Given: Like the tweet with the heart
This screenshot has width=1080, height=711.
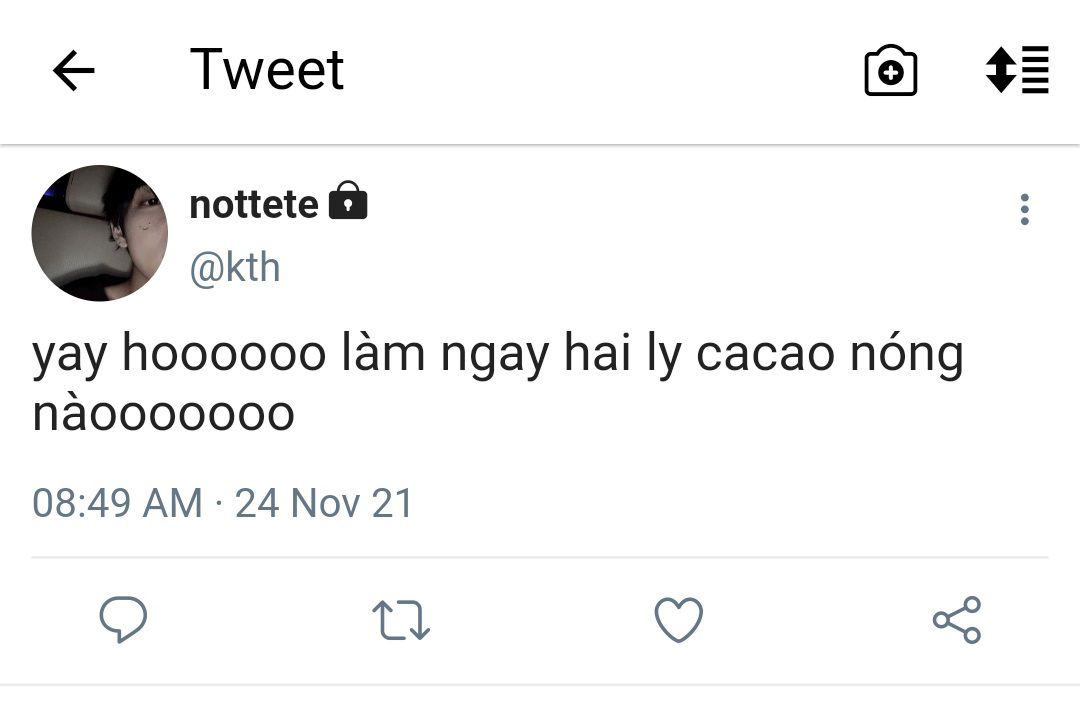Looking at the screenshot, I should (x=679, y=619).
